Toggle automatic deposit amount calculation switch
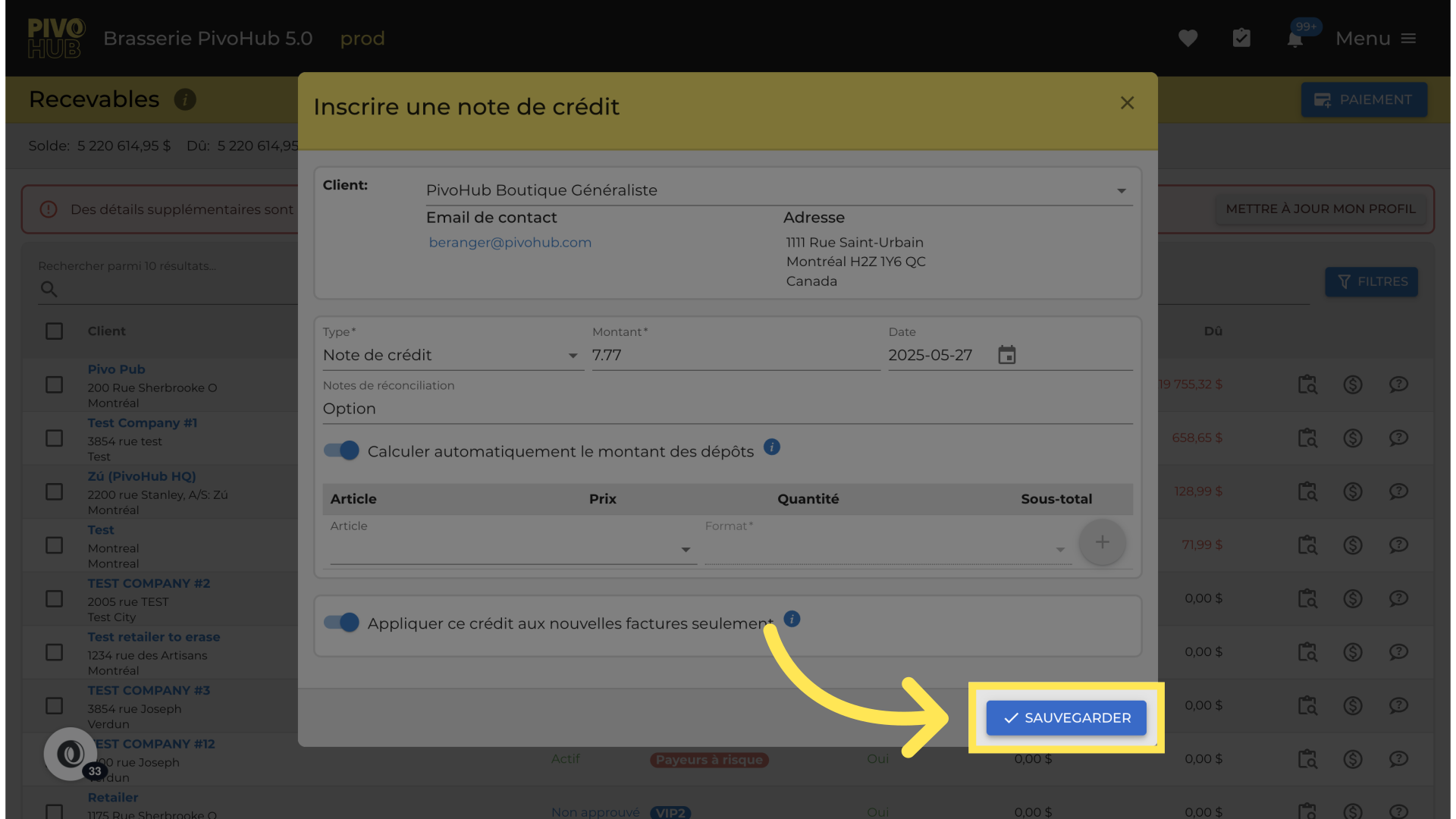 (x=341, y=451)
